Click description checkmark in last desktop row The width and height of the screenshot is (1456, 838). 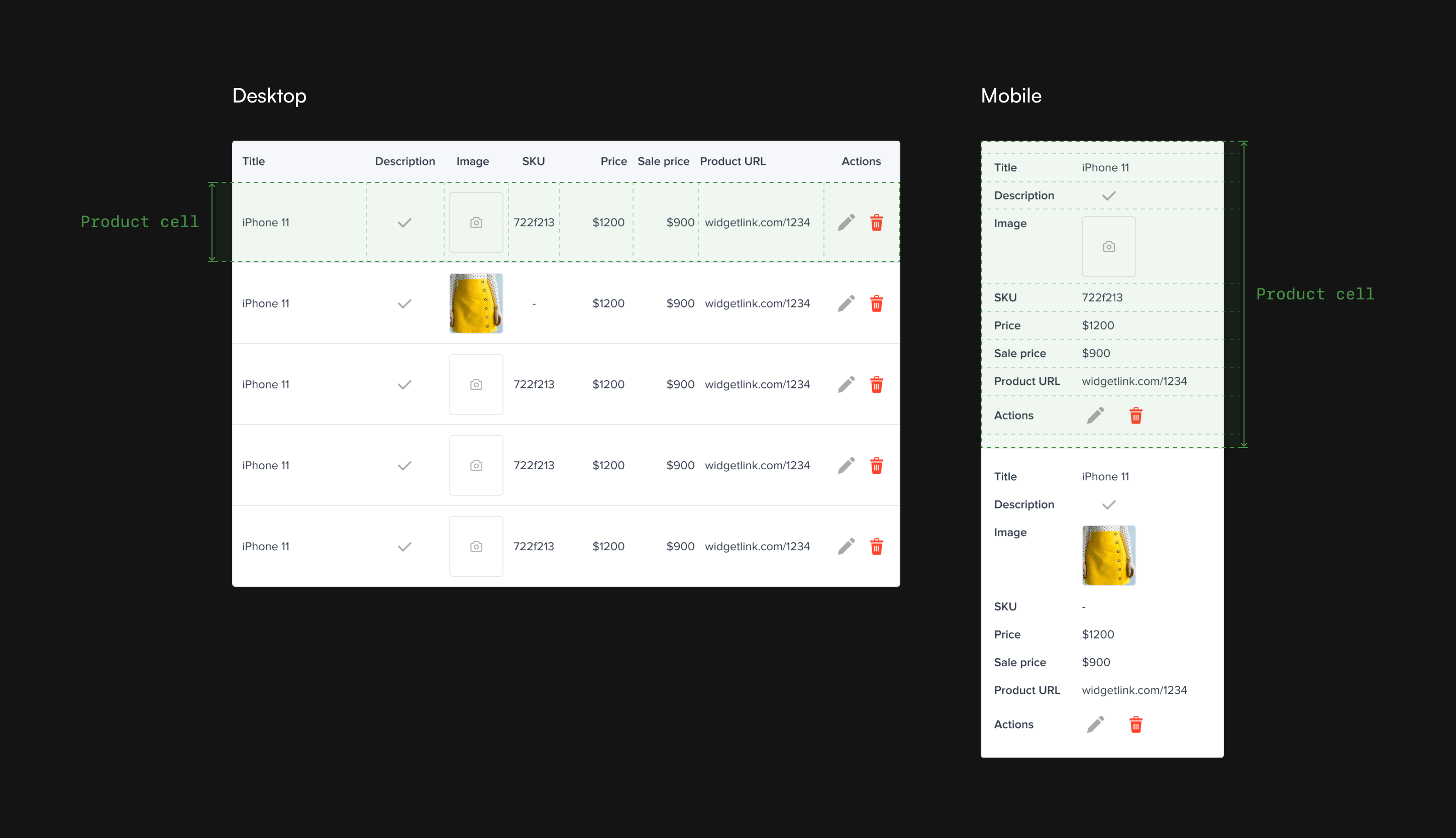pyautogui.click(x=404, y=547)
